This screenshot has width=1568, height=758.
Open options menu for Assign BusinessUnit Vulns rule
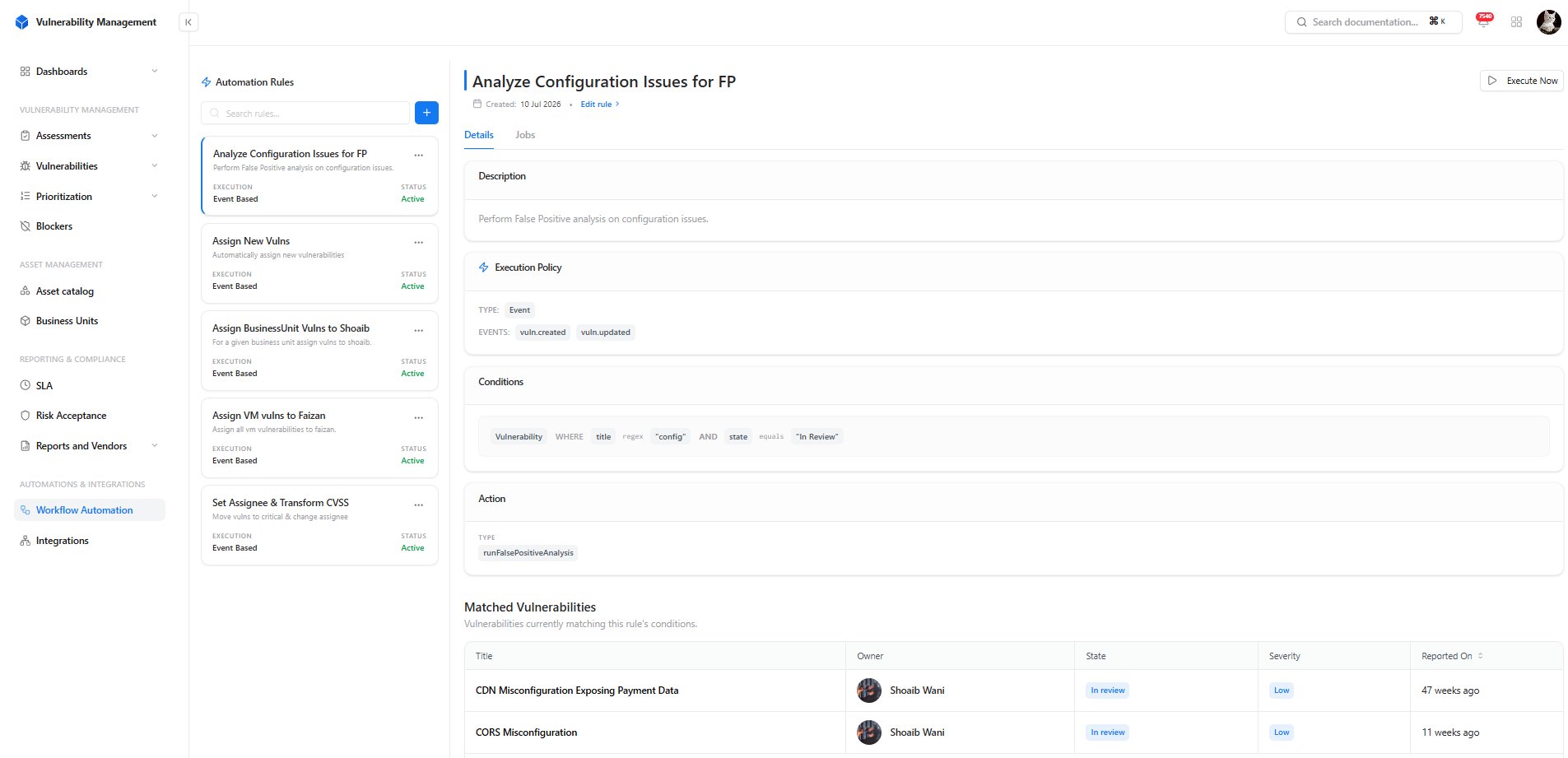point(418,329)
